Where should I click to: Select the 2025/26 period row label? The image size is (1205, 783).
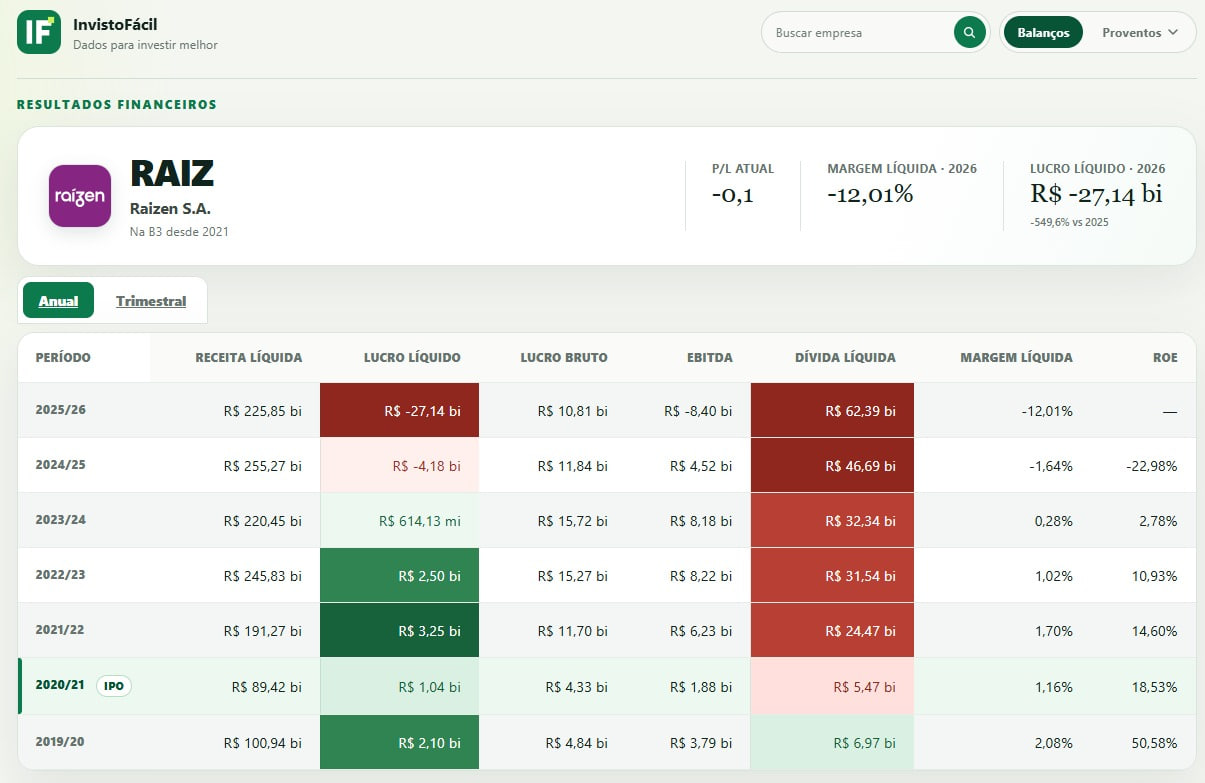point(60,410)
